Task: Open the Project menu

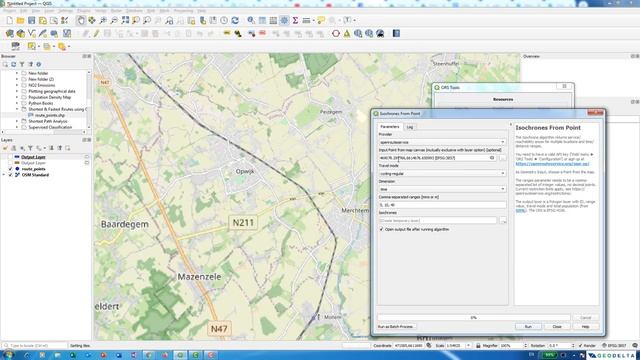Action: [x=9, y=11]
